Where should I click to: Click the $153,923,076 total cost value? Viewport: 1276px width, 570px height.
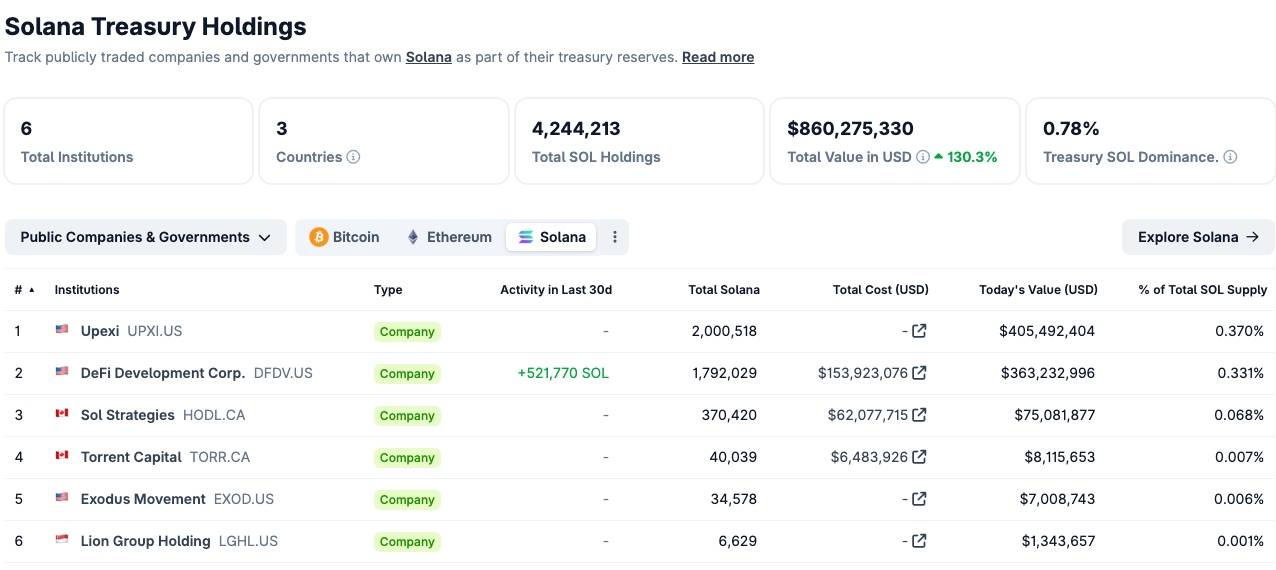863,373
